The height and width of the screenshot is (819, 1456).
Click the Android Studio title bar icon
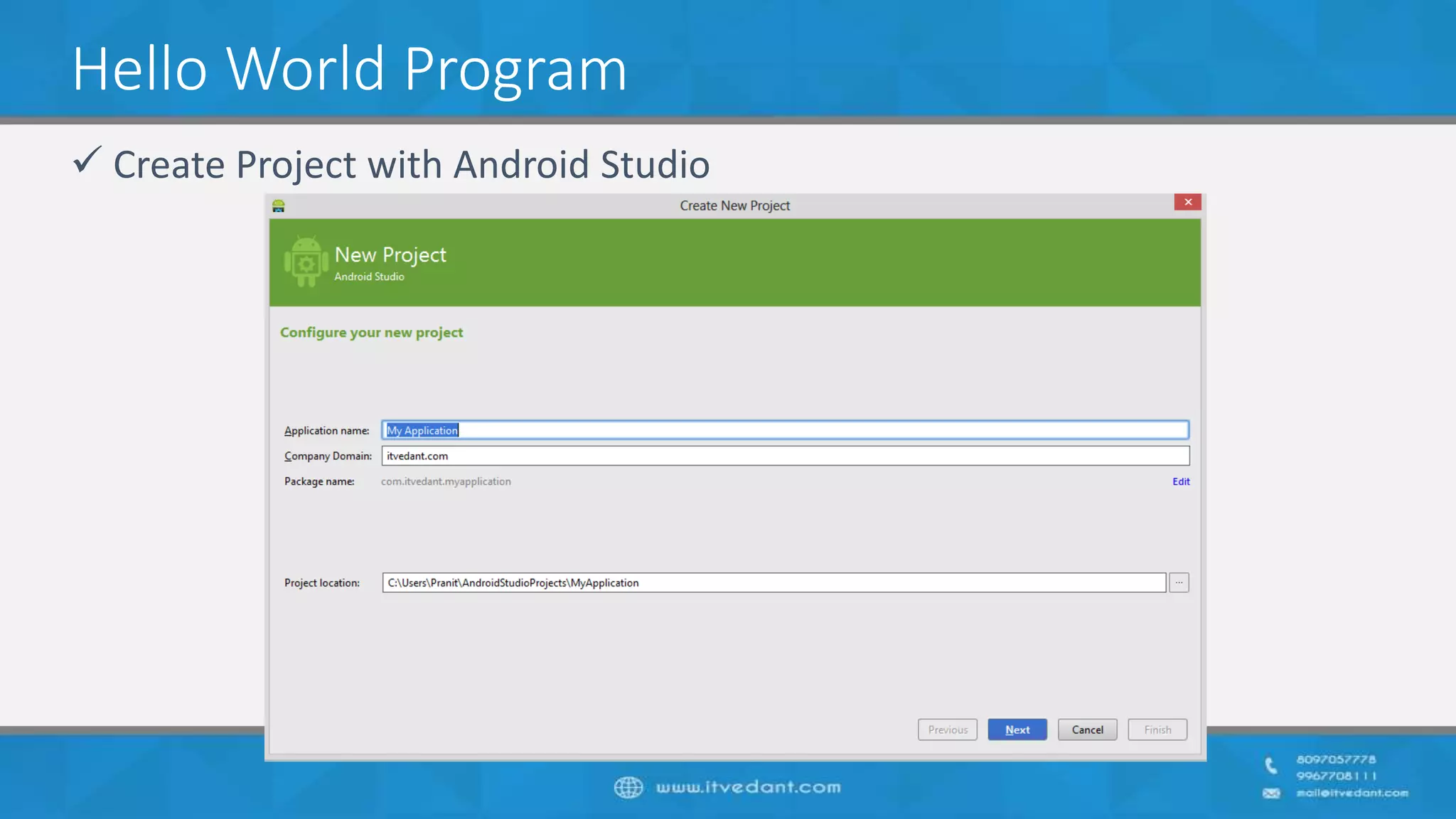(x=278, y=206)
